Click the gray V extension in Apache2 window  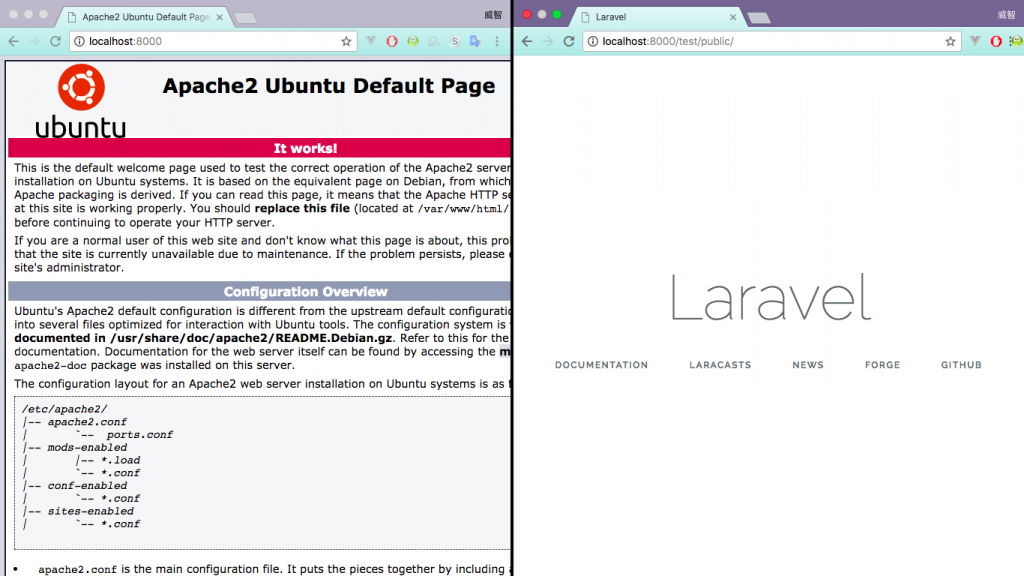pyautogui.click(x=371, y=41)
